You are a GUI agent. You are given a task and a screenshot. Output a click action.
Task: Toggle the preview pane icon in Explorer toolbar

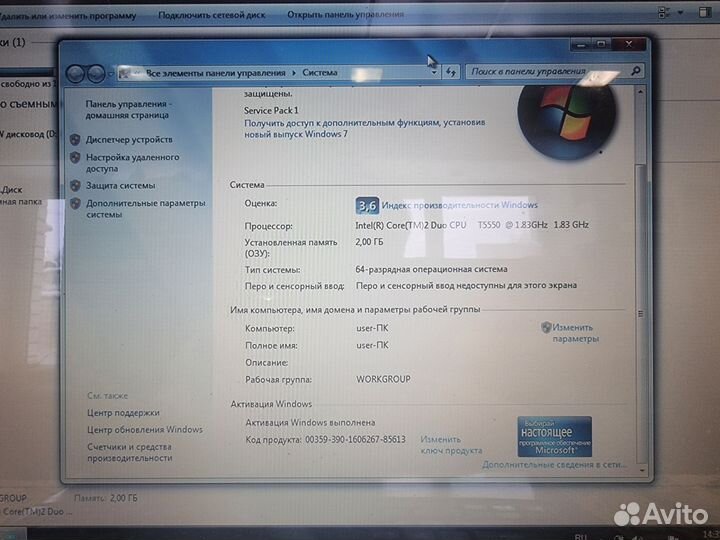coord(705,12)
